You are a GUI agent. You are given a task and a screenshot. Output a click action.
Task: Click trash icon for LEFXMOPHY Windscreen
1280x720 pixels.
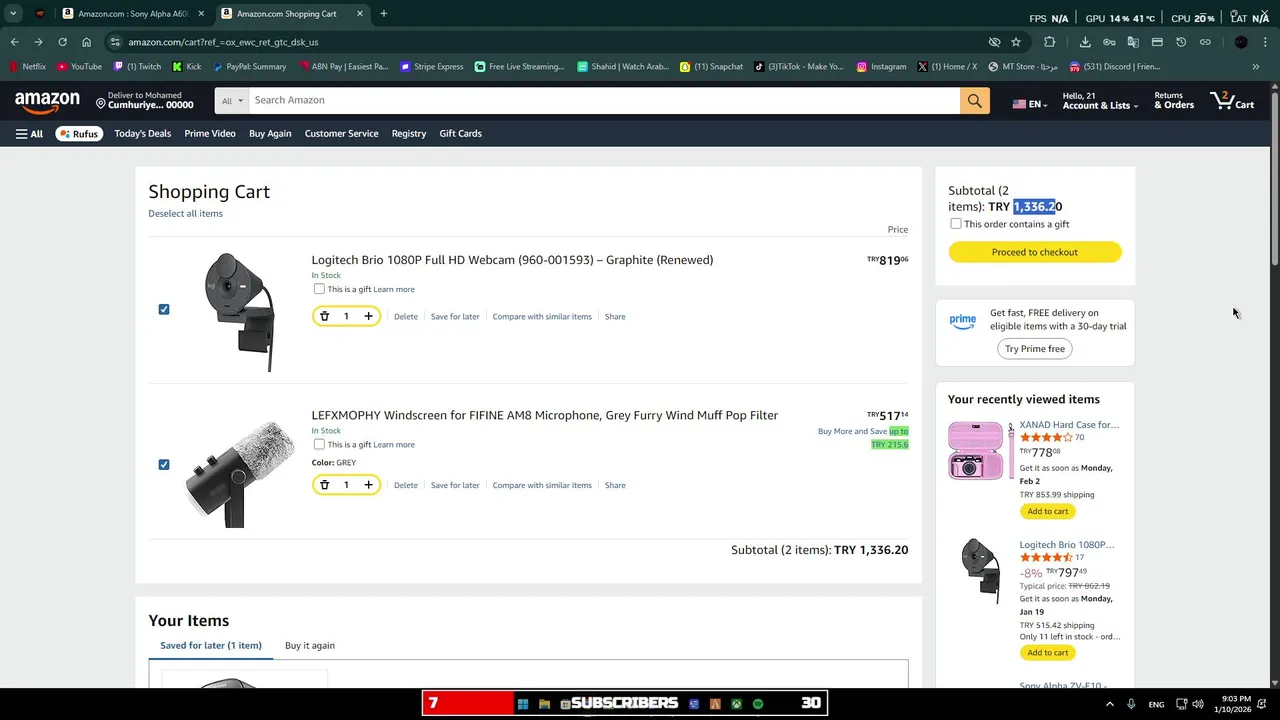324,485
